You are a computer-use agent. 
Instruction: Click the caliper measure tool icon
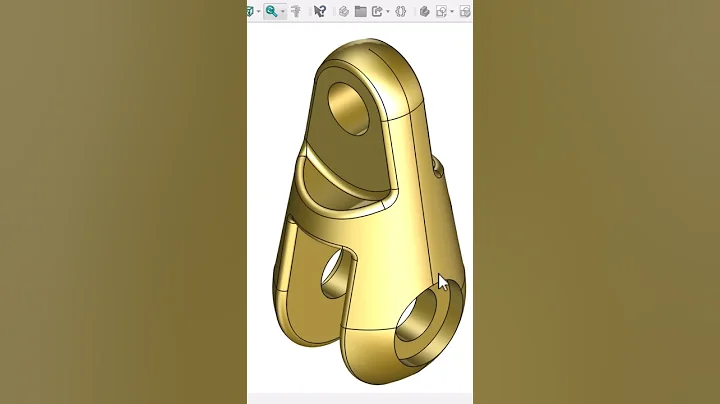pos(296,11)
